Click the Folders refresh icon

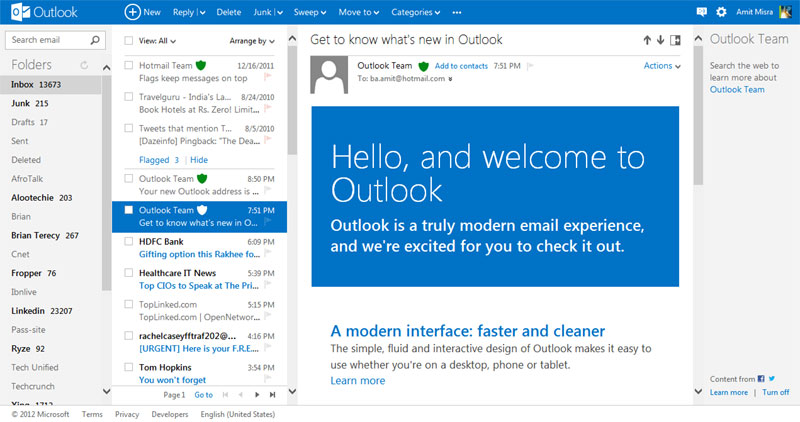coord(84,65)
